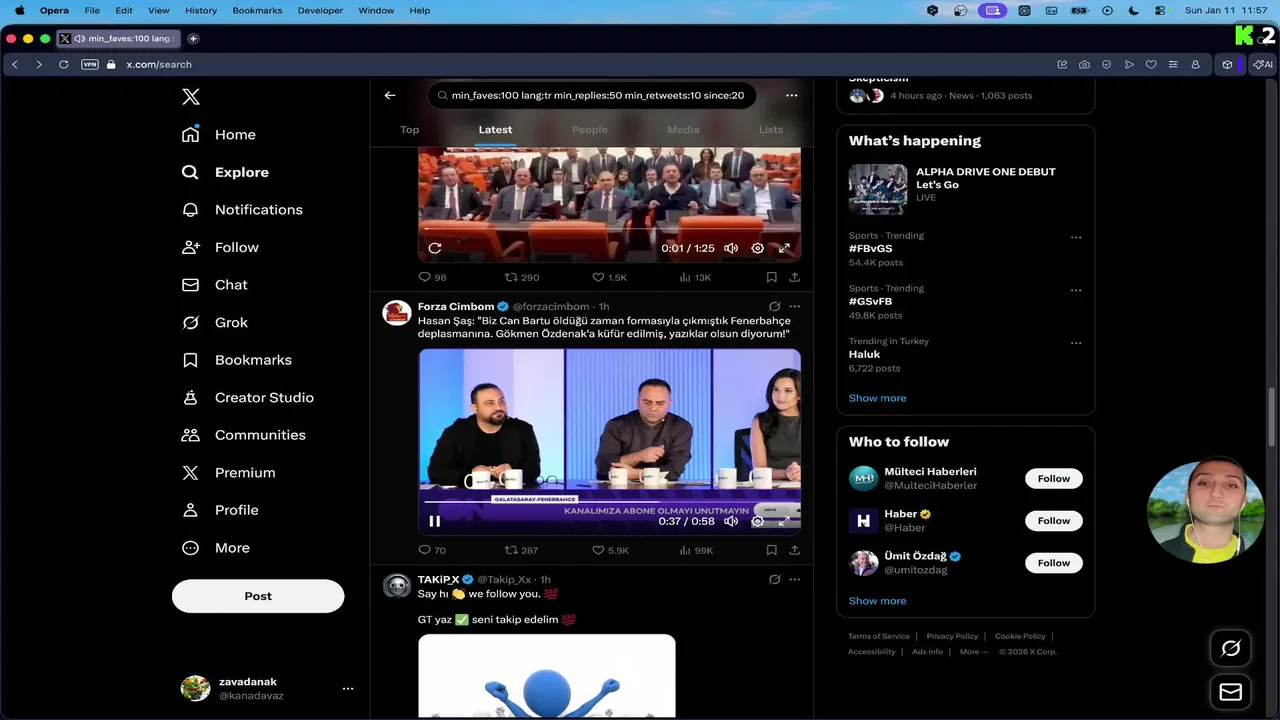Screen dimensions: 1280x720
Task: Open zavadanak account options menu
Action: (x=348, y=689)
